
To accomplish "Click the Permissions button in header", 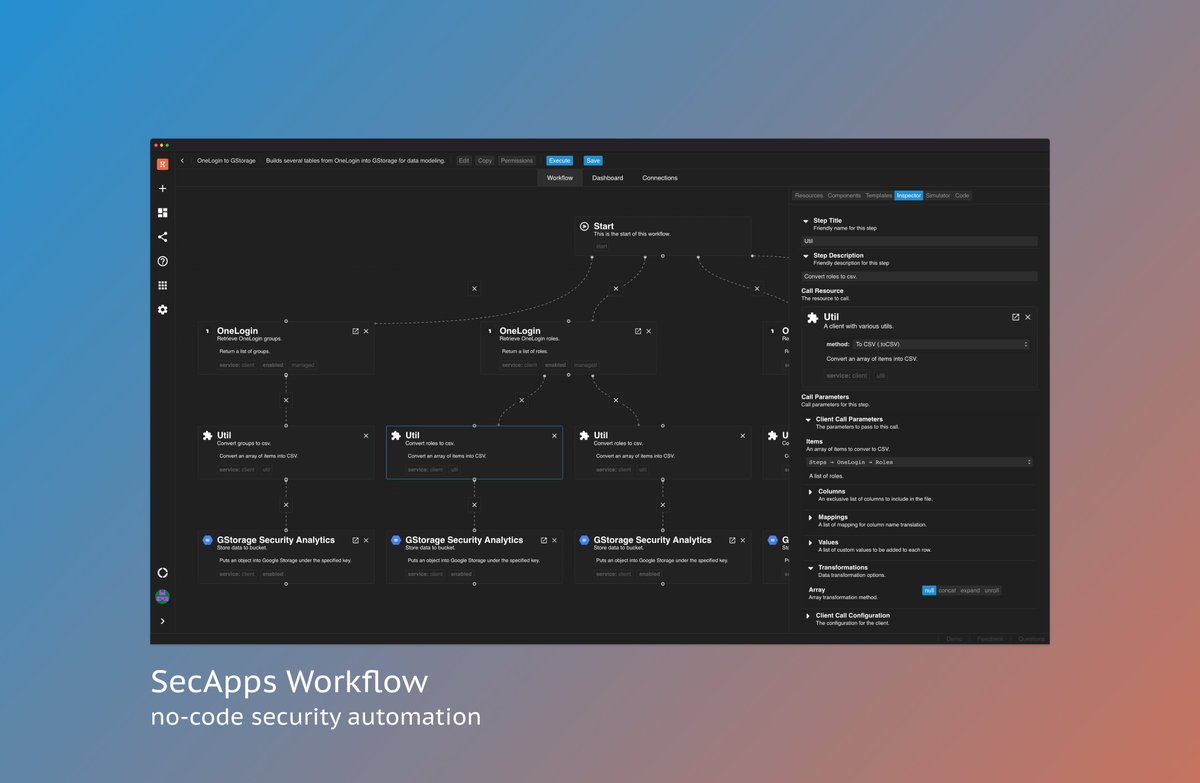I will point(517,161).
